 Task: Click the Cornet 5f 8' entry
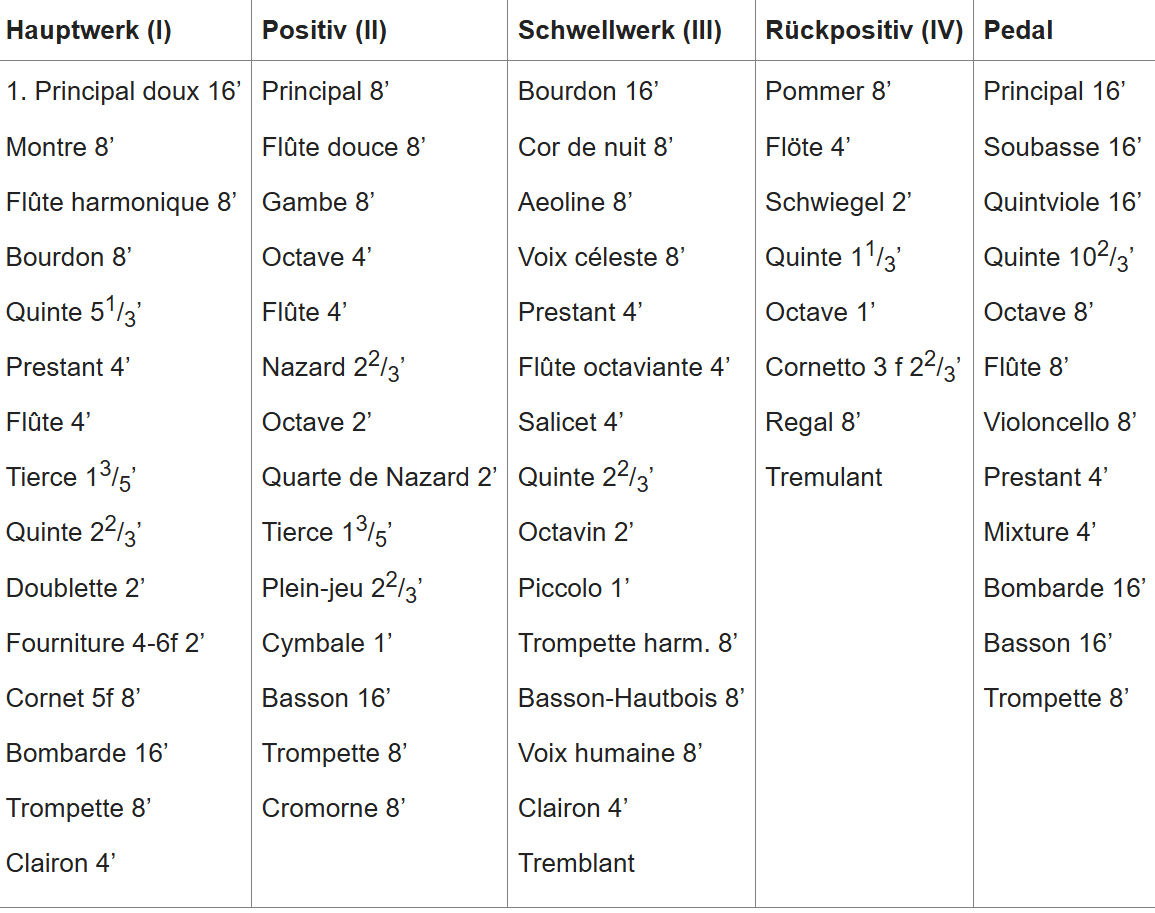(73, 698)
